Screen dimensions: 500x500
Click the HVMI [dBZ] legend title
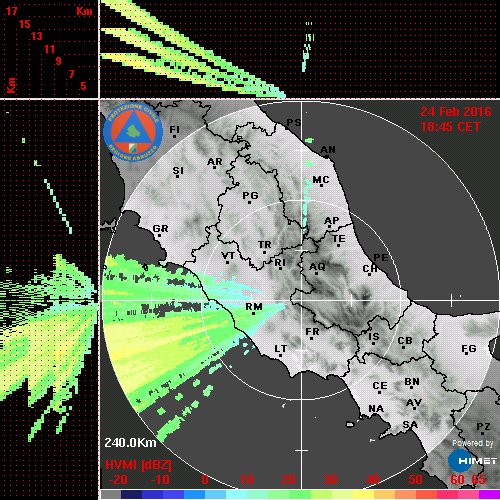tap(138, 465)
